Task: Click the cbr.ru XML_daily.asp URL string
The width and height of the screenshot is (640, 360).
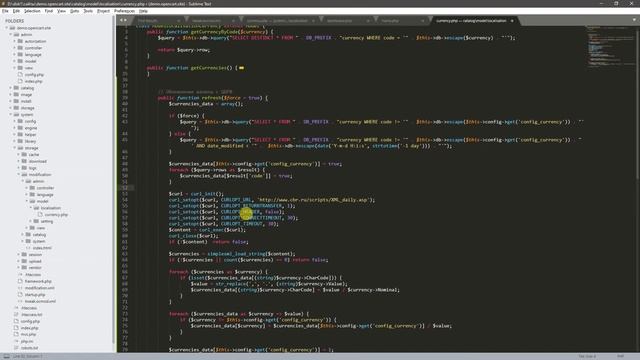Action: [314, 200]
